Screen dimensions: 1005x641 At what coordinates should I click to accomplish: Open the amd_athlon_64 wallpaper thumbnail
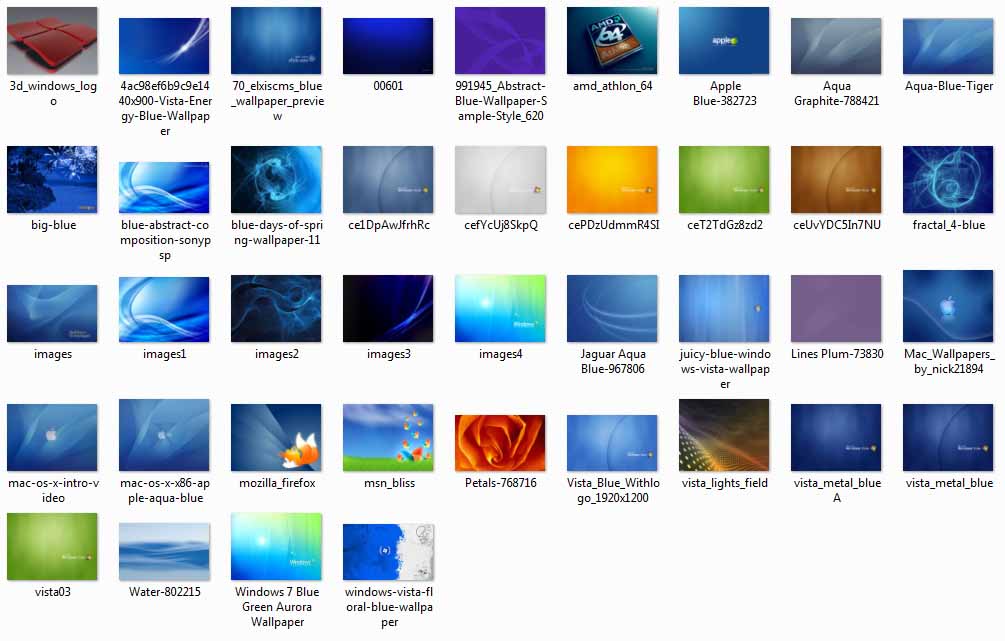(612, 40)
